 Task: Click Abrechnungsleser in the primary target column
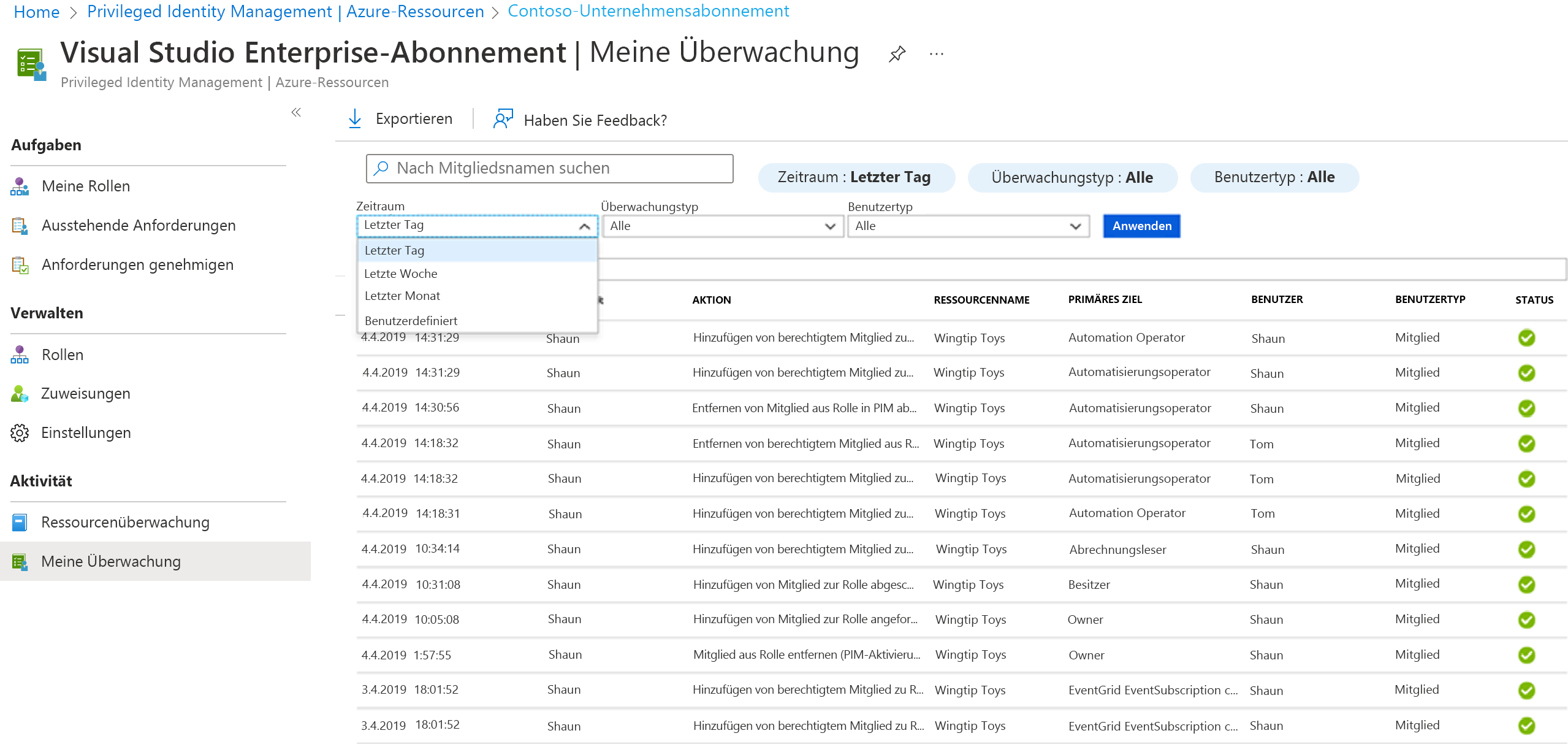point(1117,550)
